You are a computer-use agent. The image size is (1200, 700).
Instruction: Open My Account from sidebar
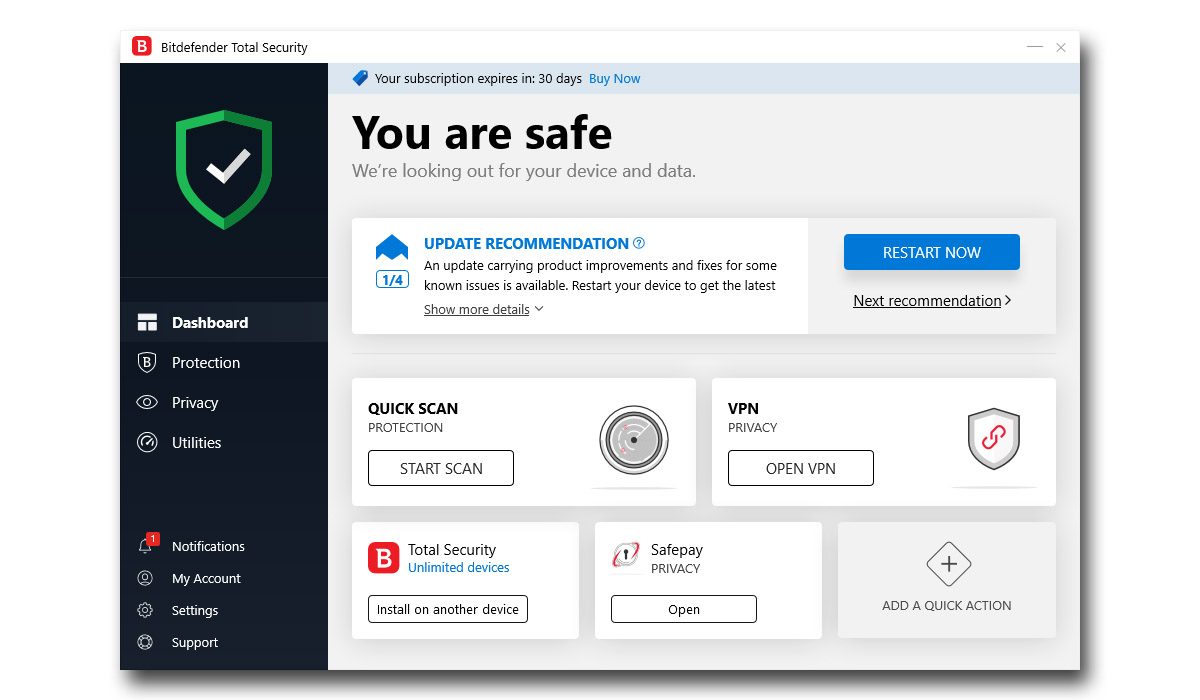[x=205, y=578]
